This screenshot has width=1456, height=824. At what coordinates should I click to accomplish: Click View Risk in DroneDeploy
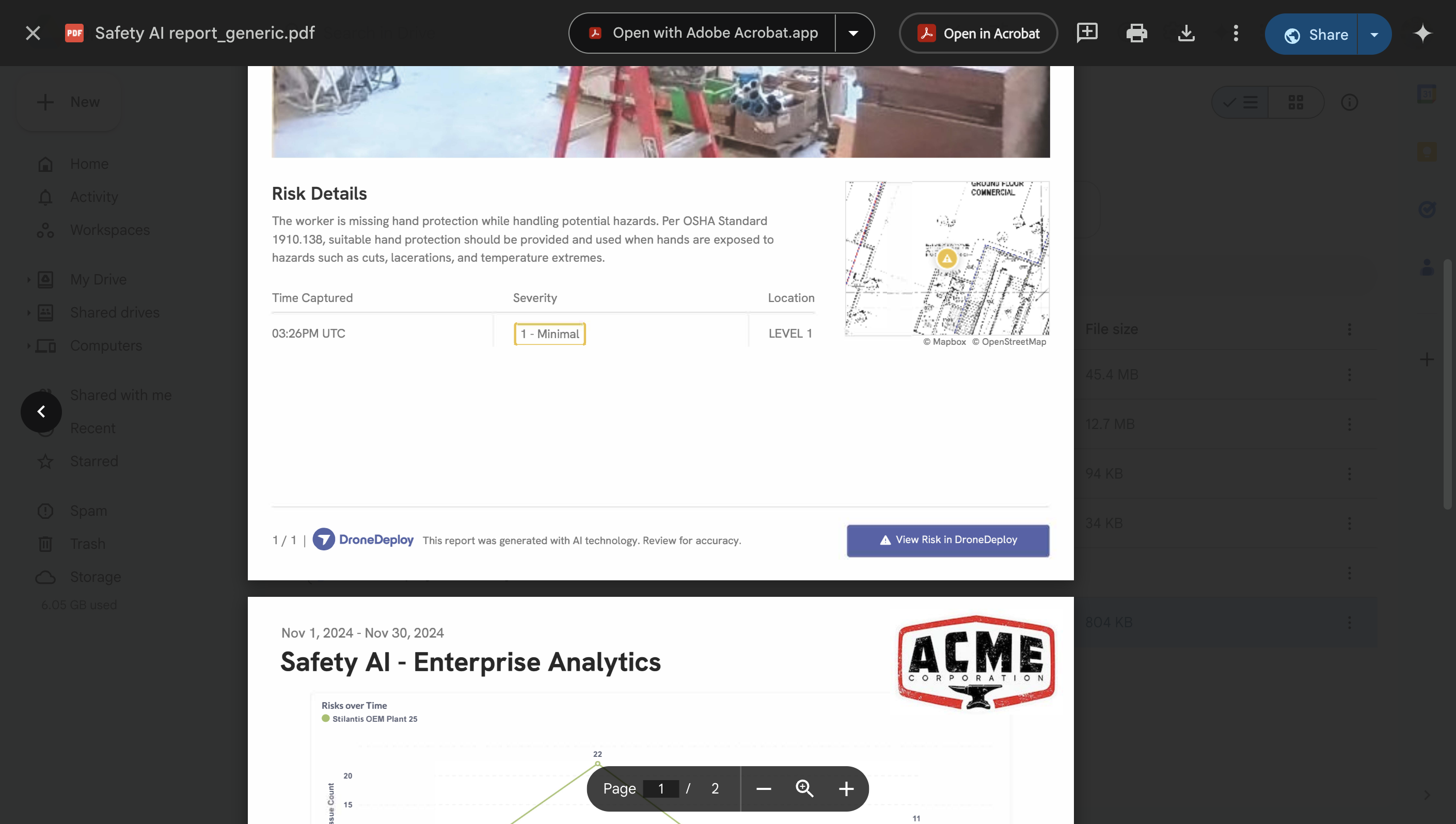pyautogui.click(x=948, y=541)
